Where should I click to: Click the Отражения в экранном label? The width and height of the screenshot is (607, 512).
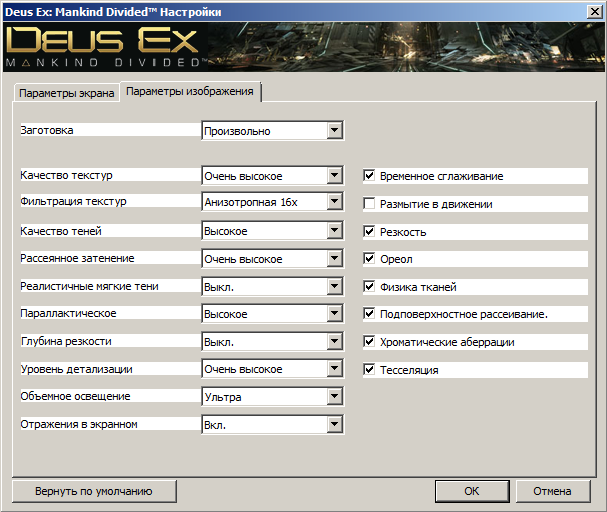coord(79,425)
